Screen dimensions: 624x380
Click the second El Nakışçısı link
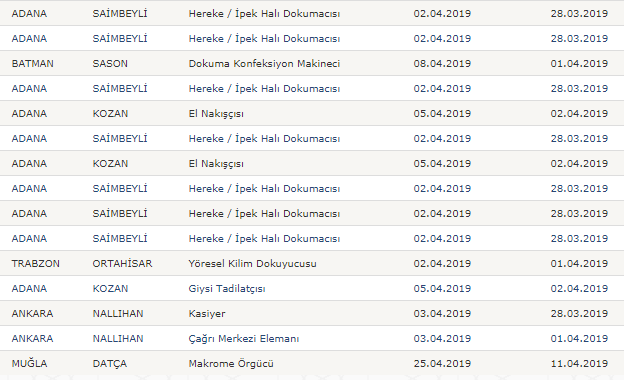pyautogui.click(x=216, y=164)
